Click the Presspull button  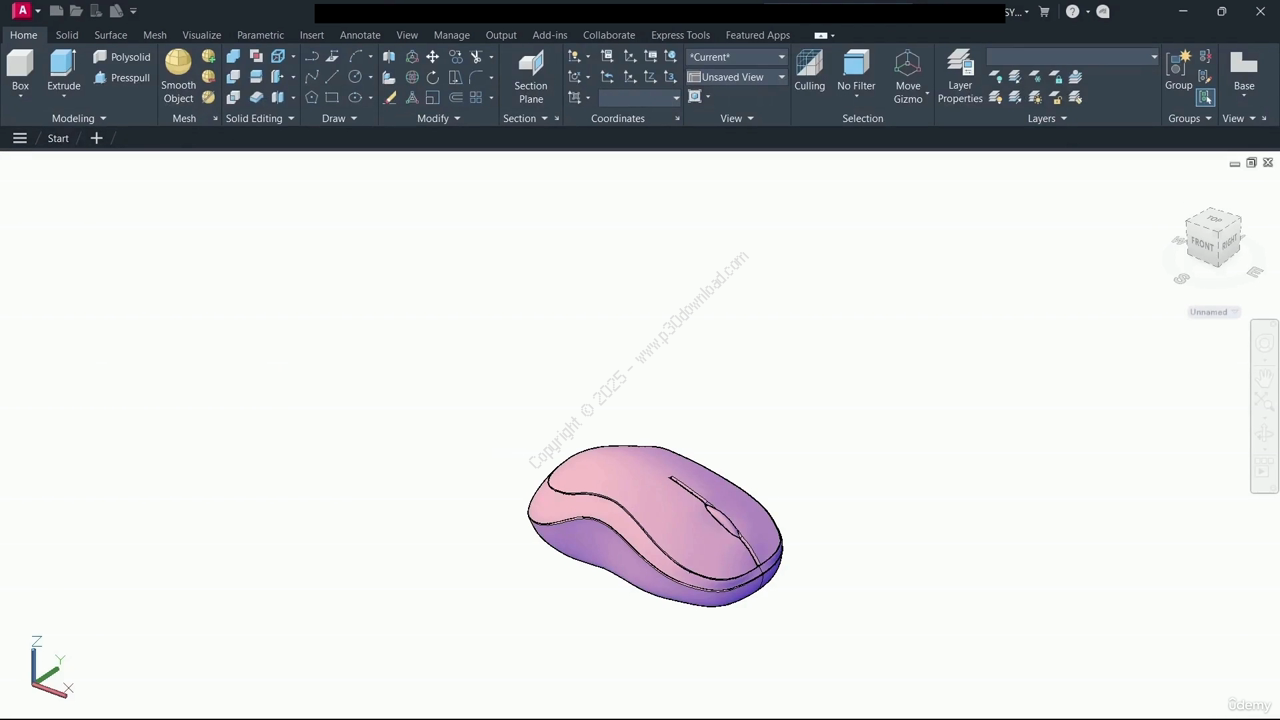[122, 77]
